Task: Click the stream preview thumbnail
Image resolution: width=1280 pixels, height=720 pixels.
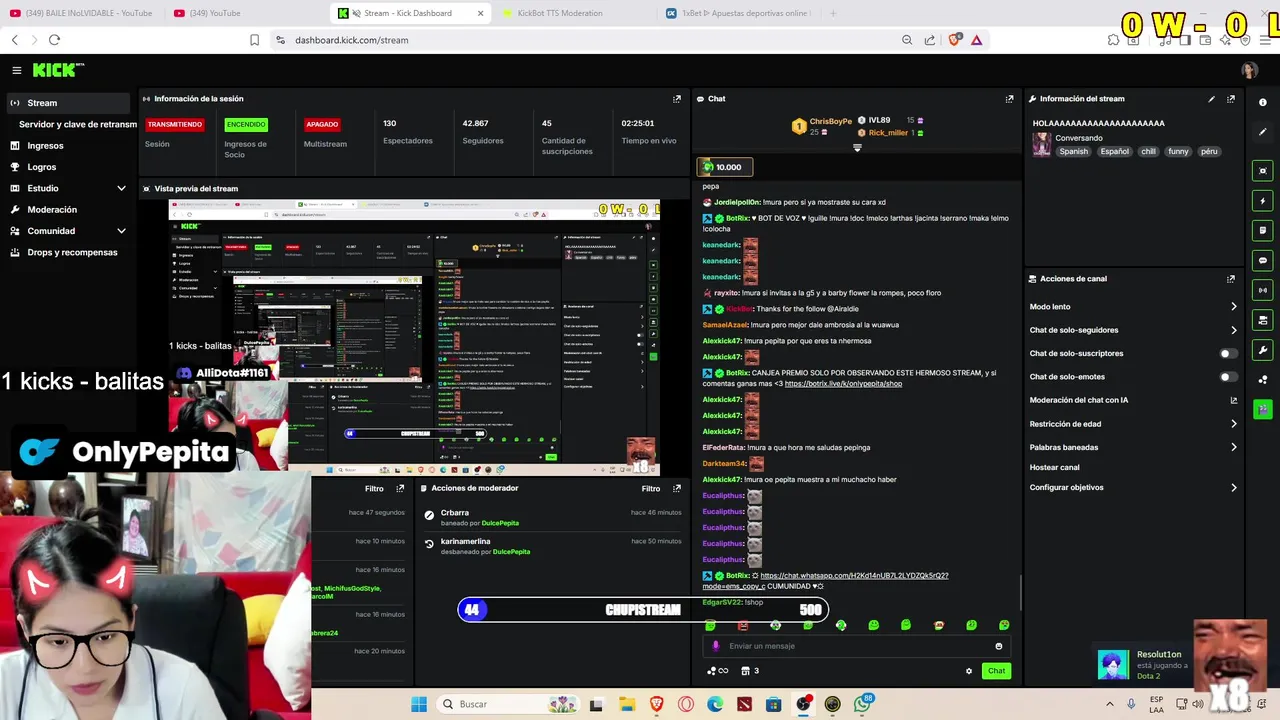Action: [414, 338]
